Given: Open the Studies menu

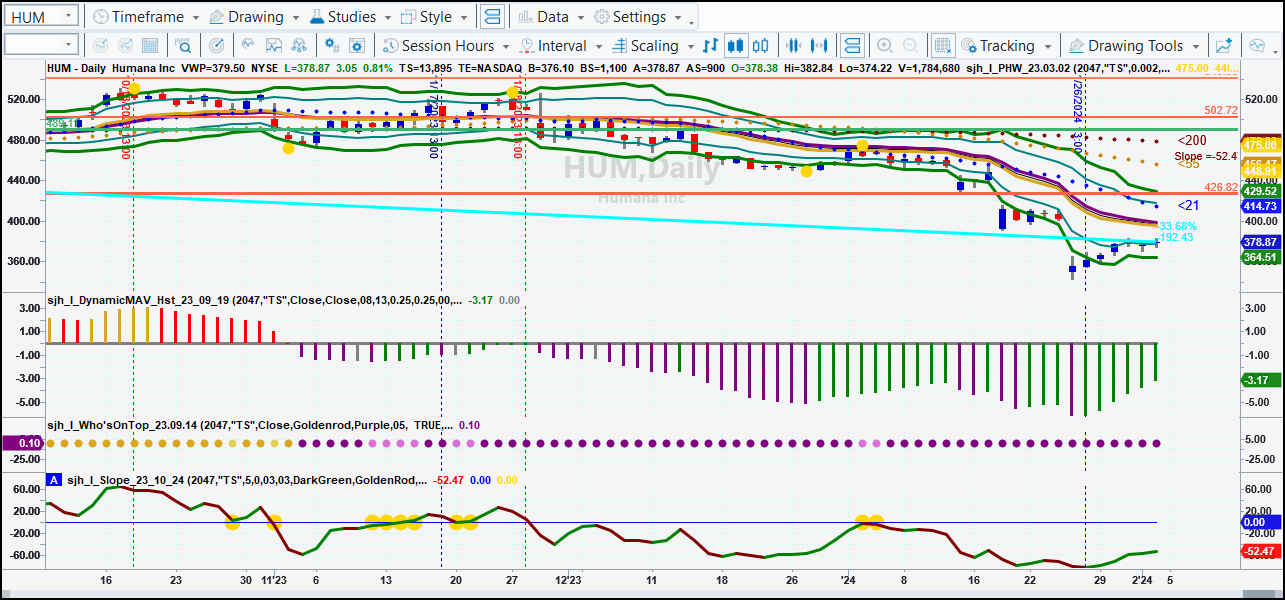Looking at the screenshot, I should click(351, 17).
